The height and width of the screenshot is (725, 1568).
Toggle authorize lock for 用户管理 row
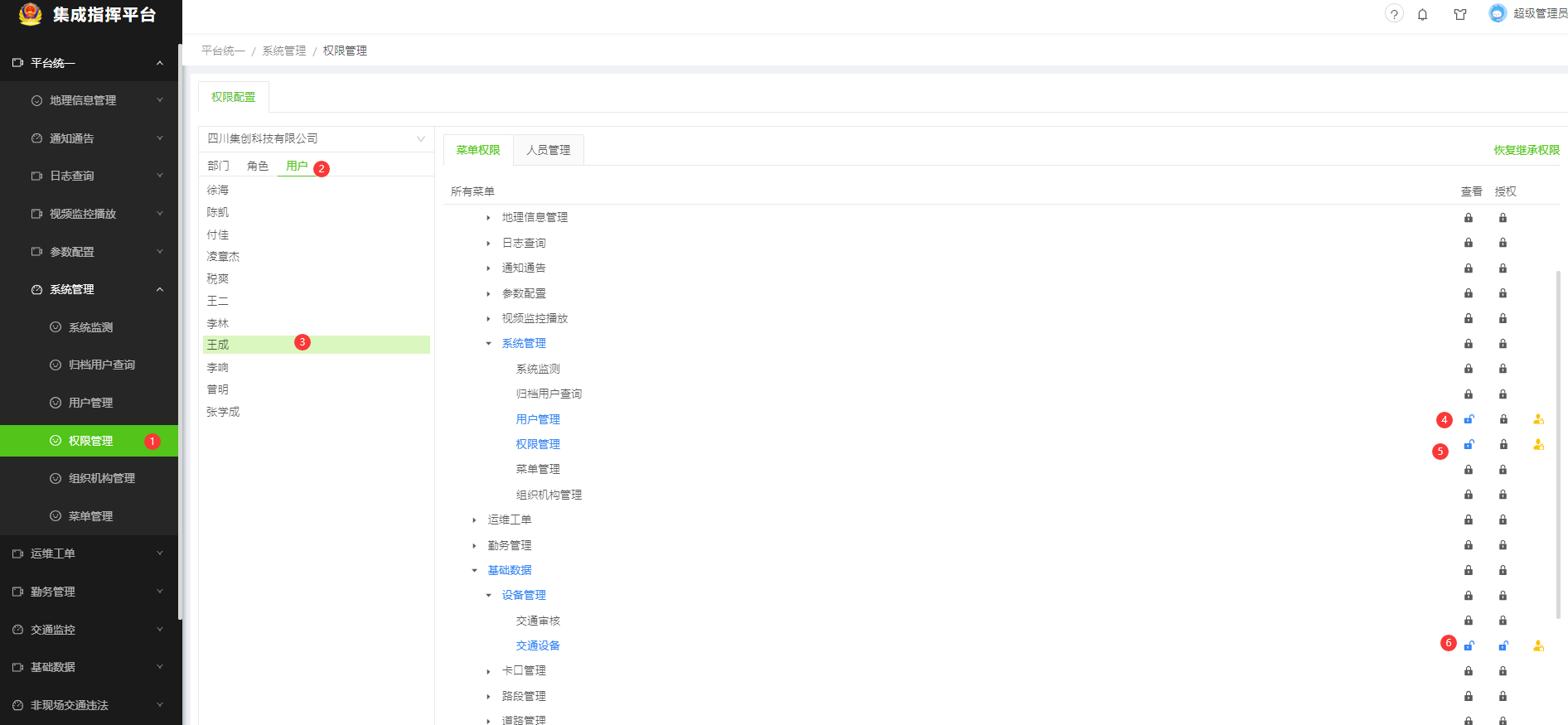click(1503, 419)
